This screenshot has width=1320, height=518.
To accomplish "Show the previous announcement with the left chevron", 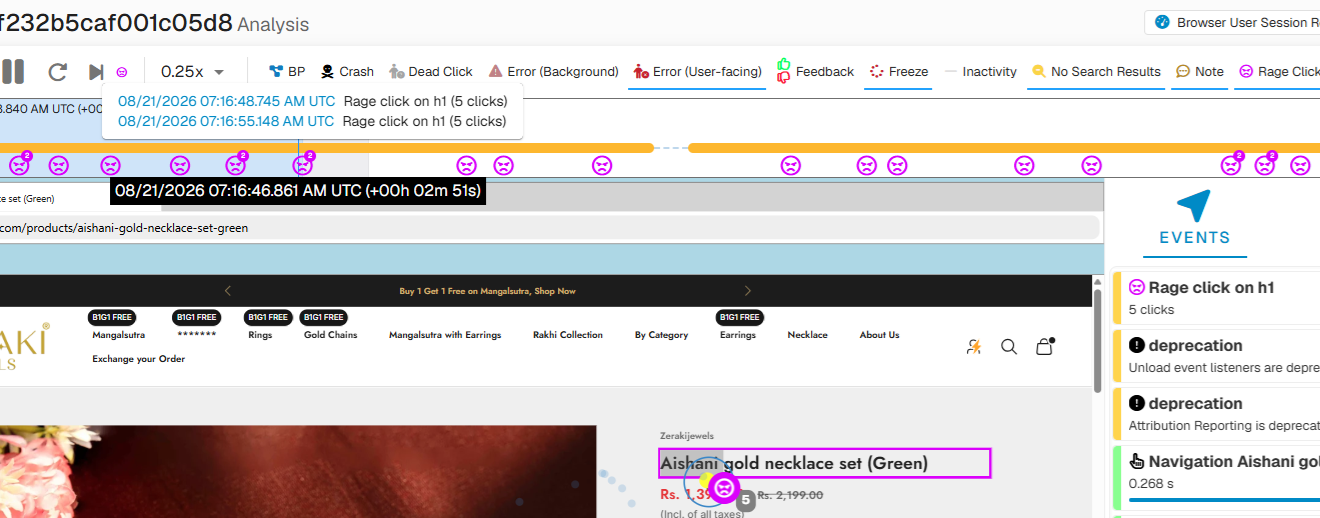I will point(228,291).
